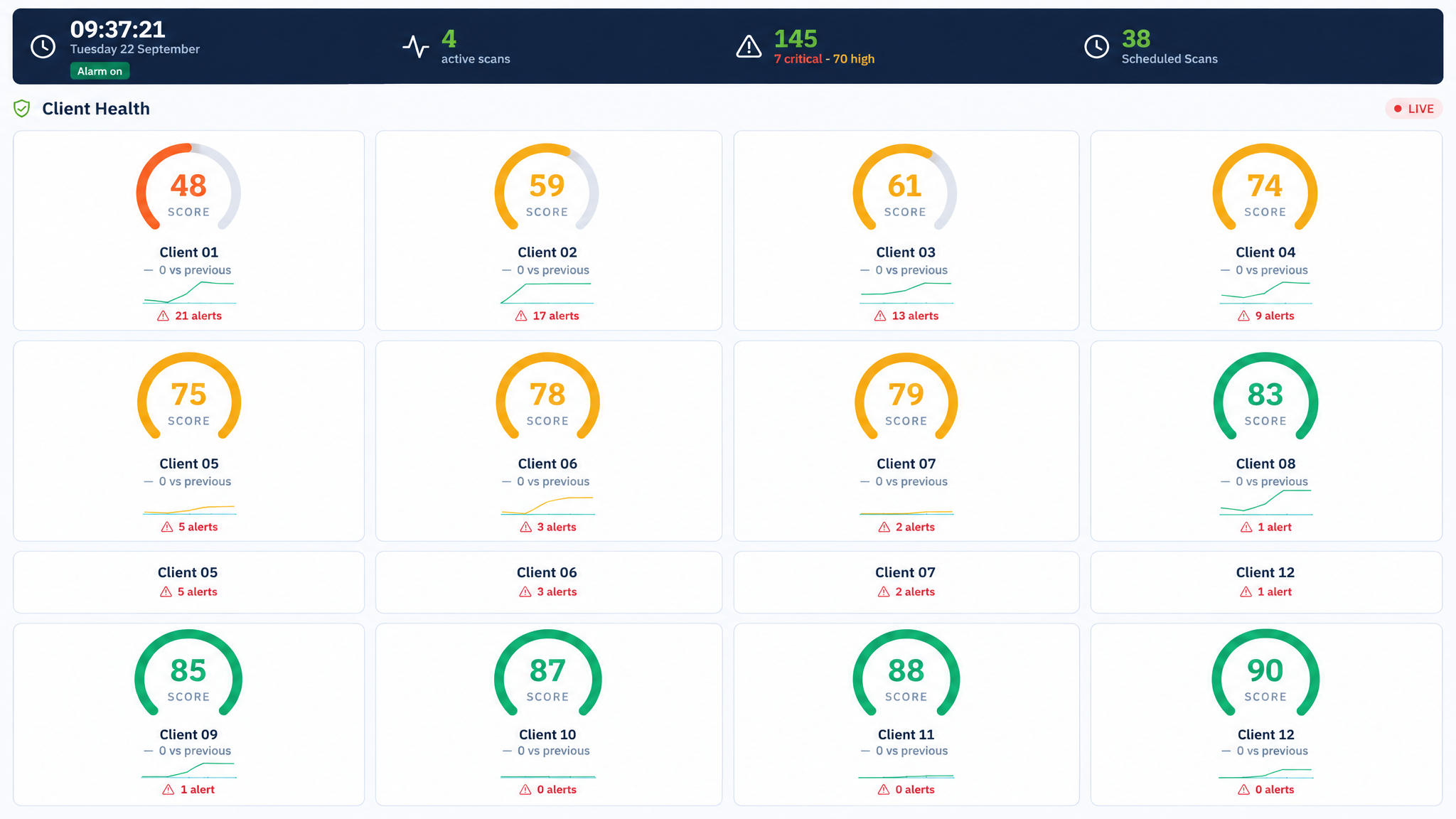Click the clock icon beside the time
The width and height of the screenshot is (1456, 819).
pyautogui.click(x=43, y=47)
